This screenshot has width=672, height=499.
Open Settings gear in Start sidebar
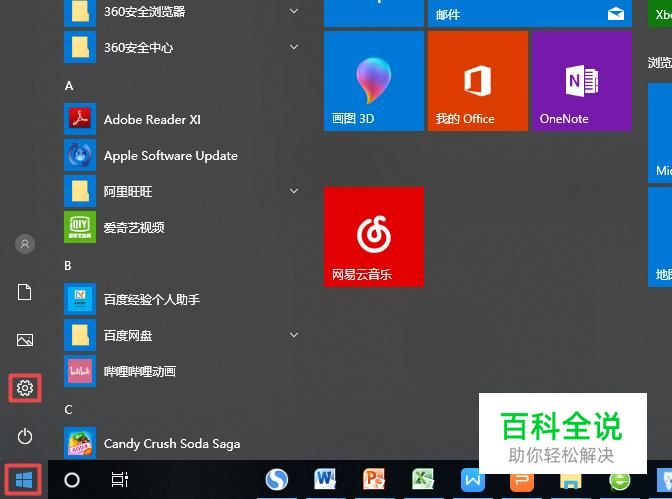(x=25, y=388)
